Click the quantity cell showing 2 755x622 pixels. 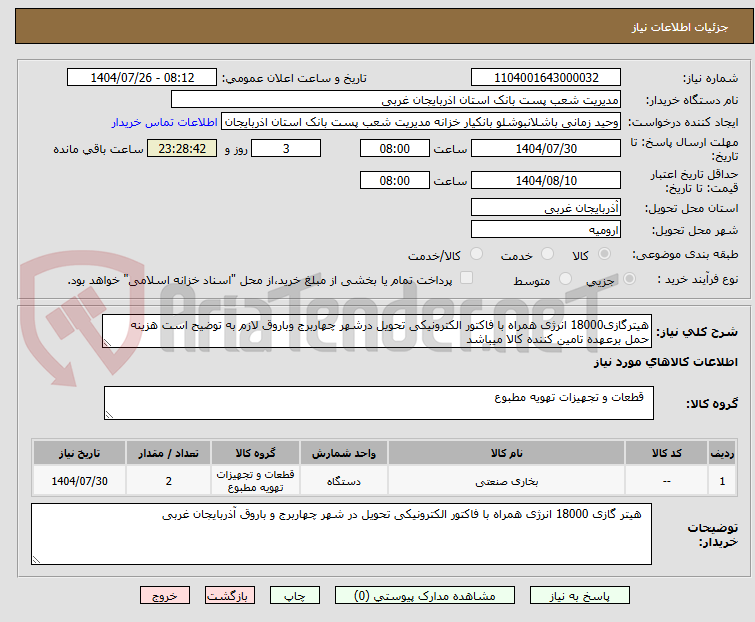coord(169,481)
